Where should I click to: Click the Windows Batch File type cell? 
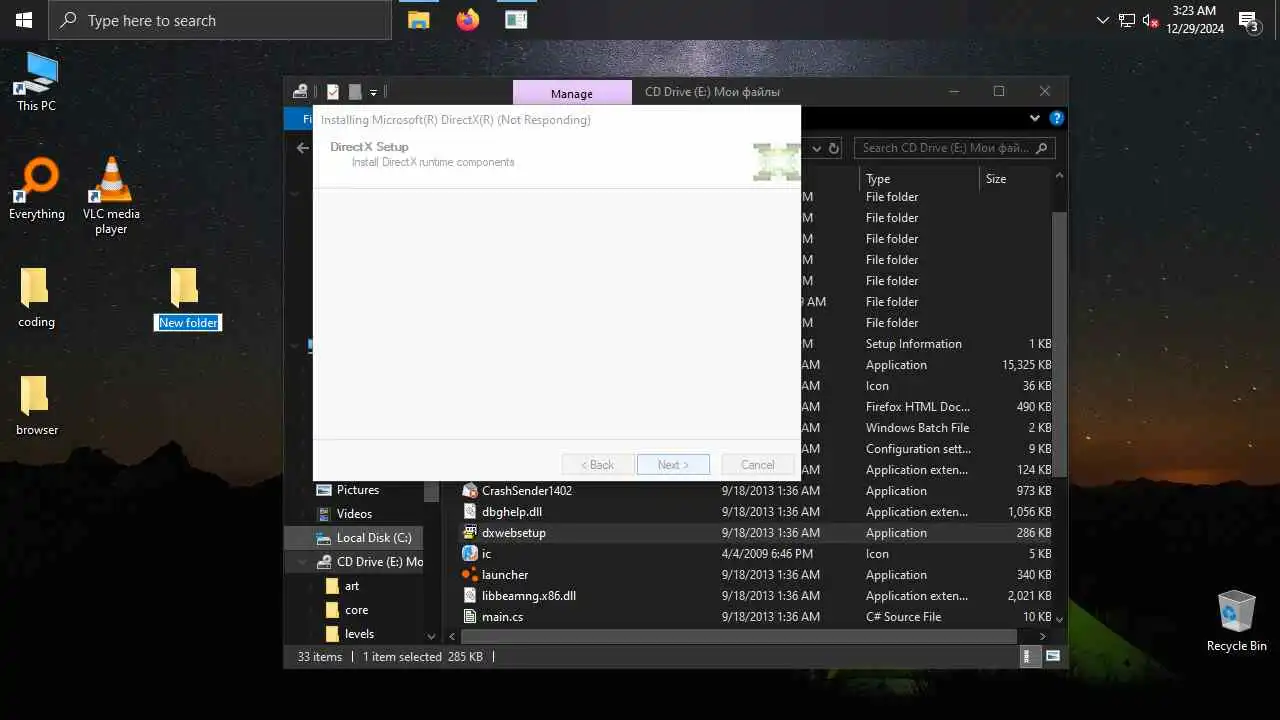pos(918,428)
